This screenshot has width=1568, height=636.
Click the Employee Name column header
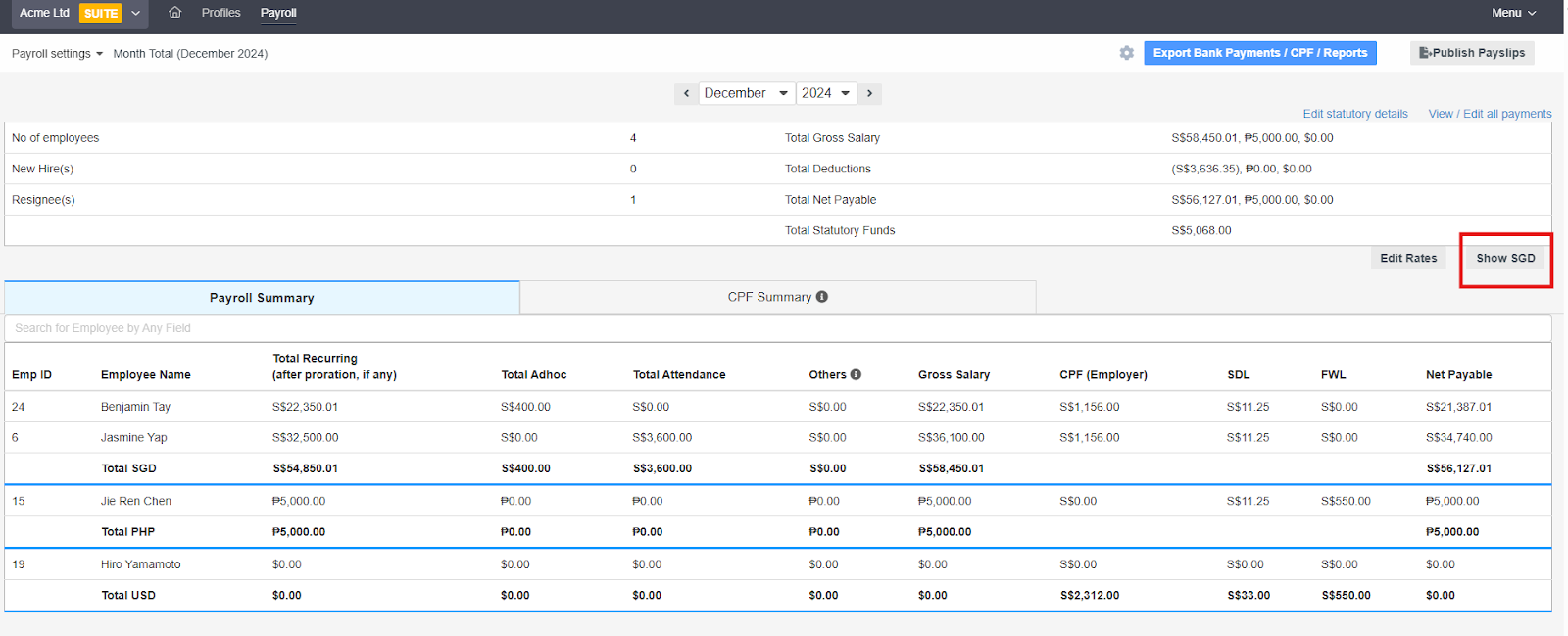pos(146,375)
